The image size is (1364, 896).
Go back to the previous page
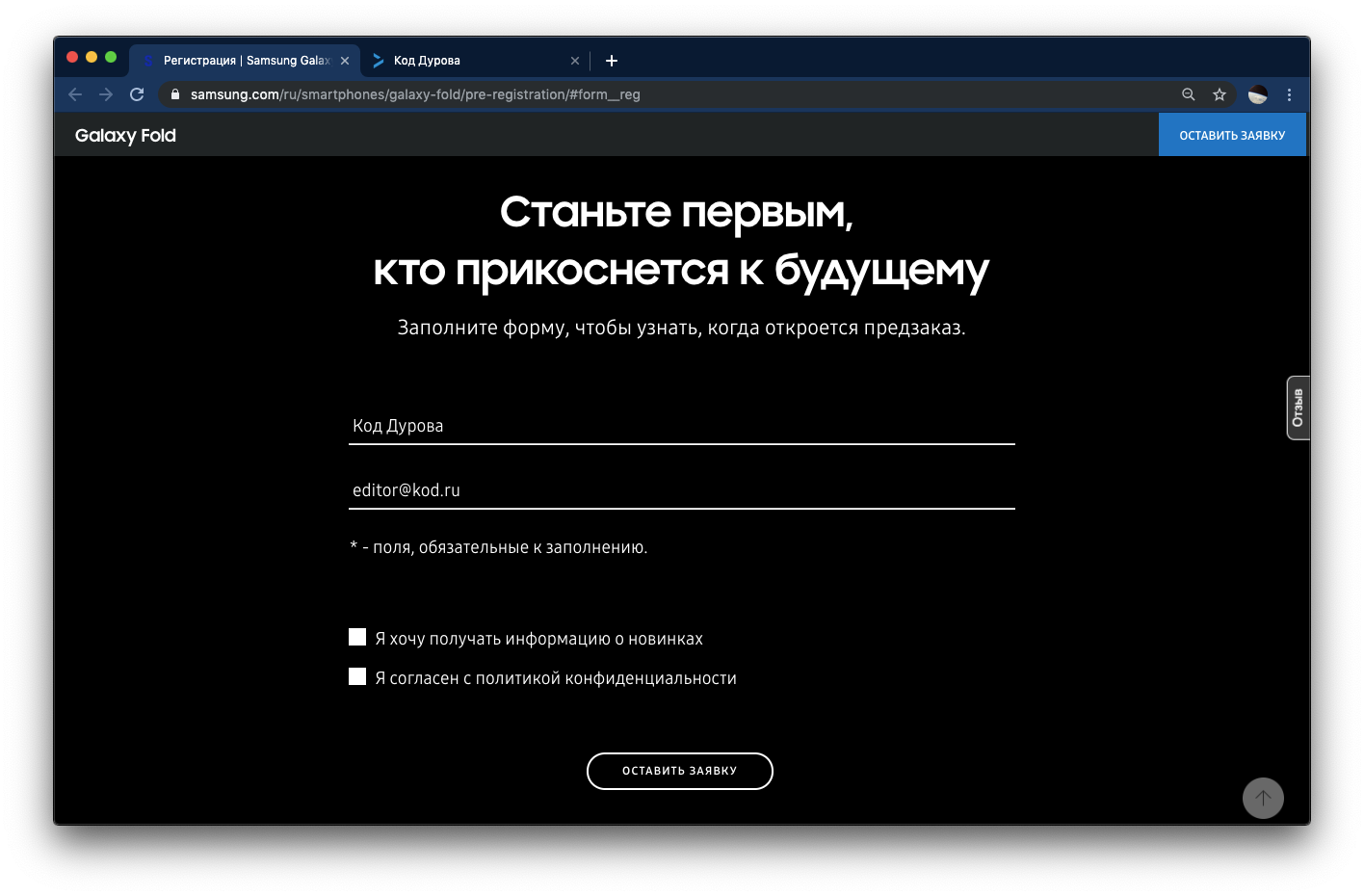(75, 94)
